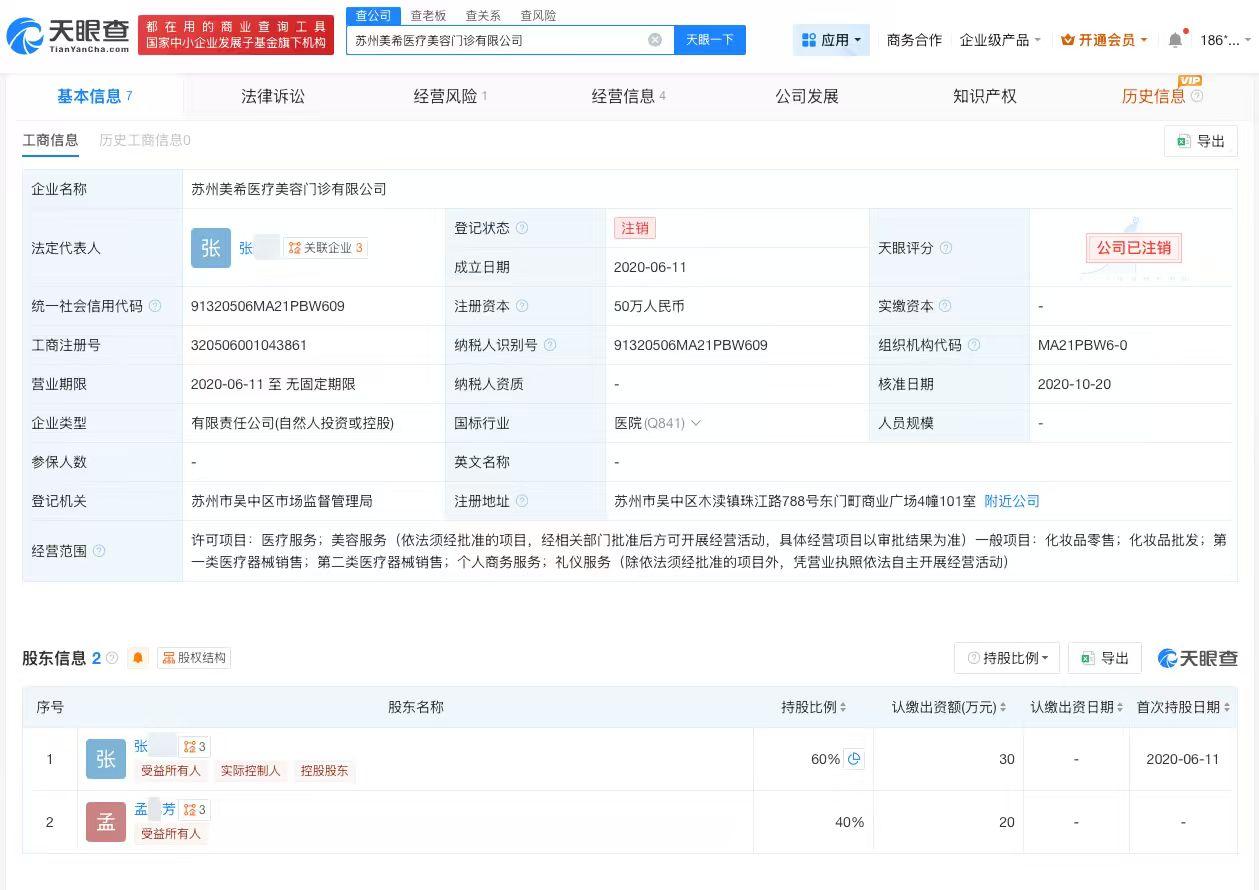This screenshot has height=890, width=1259.
Task: Open the 基本信息 tab
Action: (95, 97)
